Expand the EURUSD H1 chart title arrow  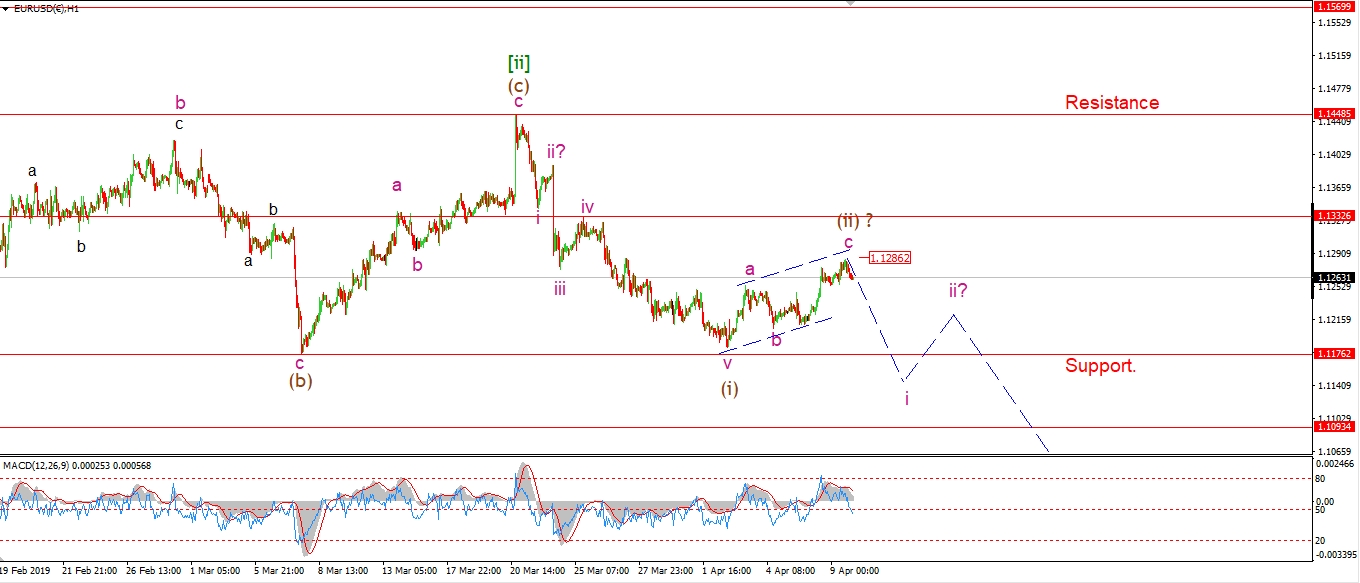pyautogui.click(x=7, y=9)
